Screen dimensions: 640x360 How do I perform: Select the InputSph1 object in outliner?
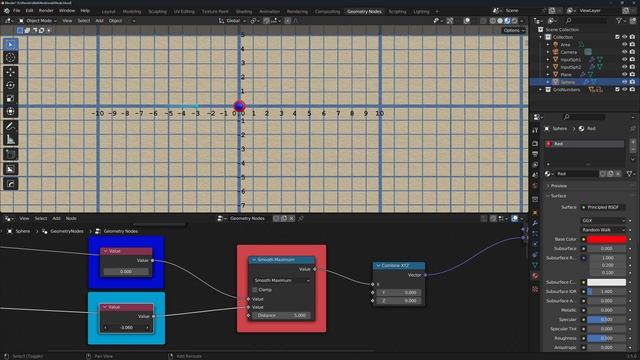tap(571, 60)
